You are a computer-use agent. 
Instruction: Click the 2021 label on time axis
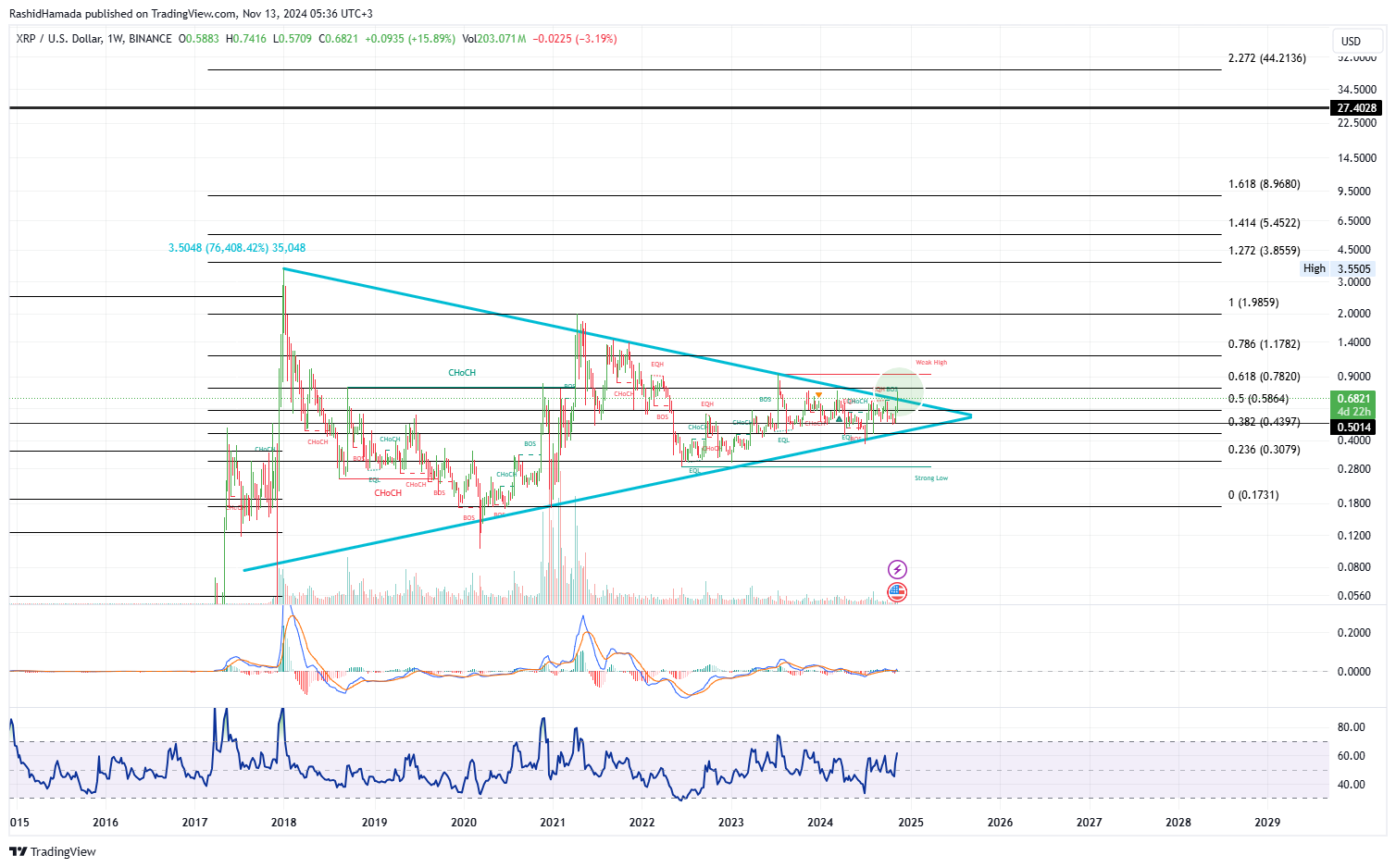click(553, 823)
